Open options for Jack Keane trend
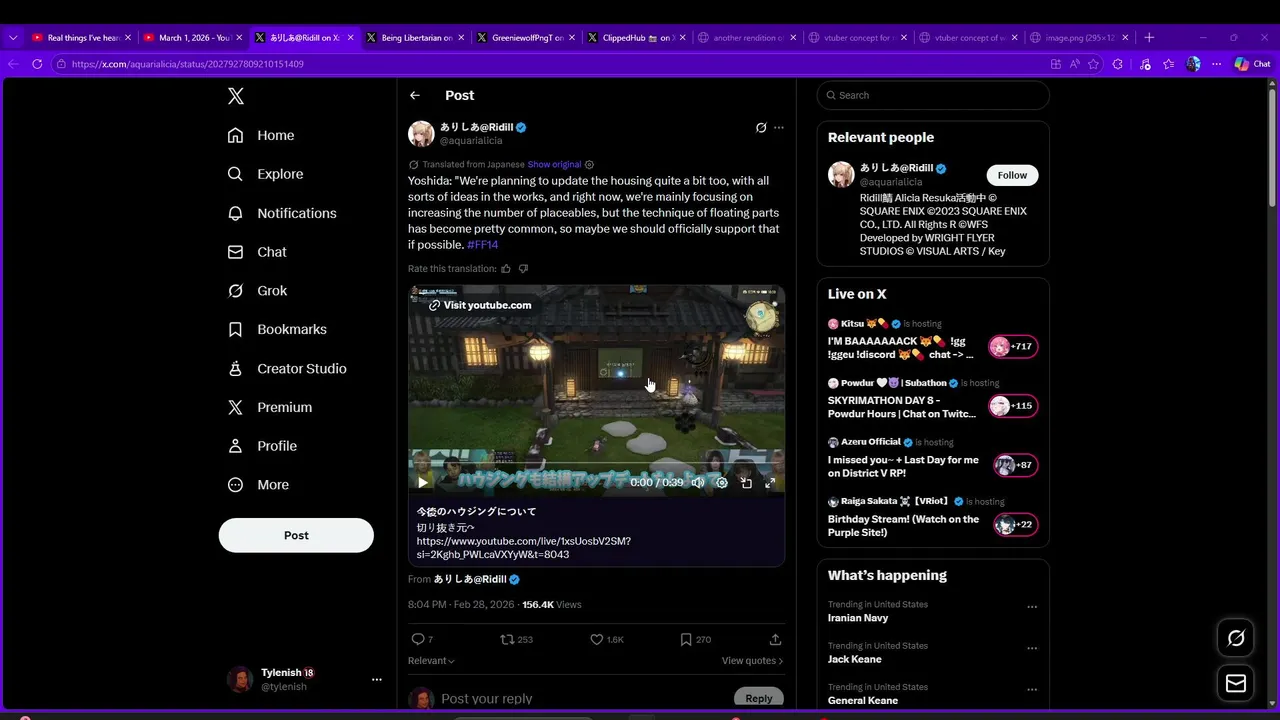Screen dimensions: 1280x720 coord(1032,648)
